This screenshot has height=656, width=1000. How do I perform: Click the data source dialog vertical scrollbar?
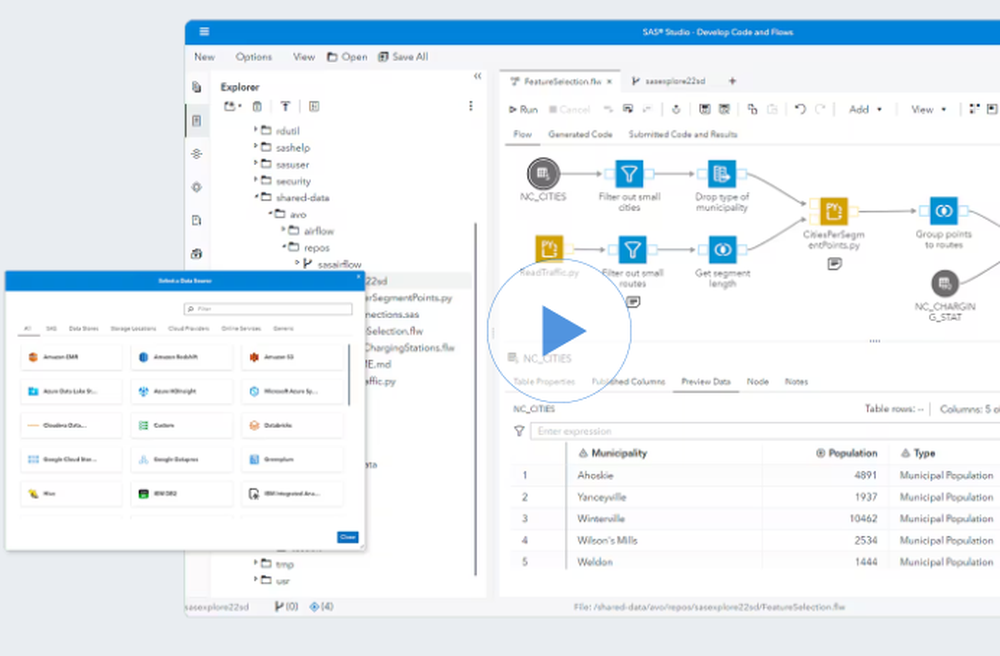(349, 375)
